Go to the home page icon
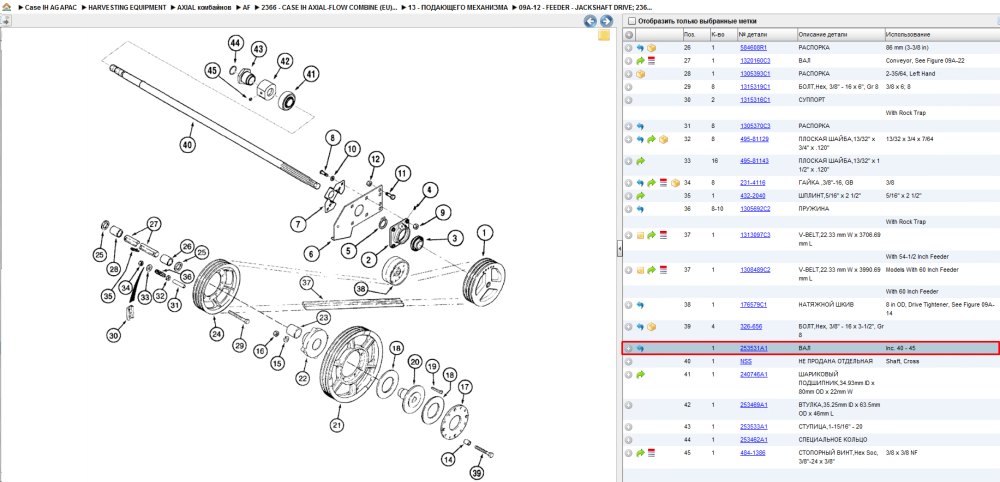Screen dimensions: 1000x482 5,7
